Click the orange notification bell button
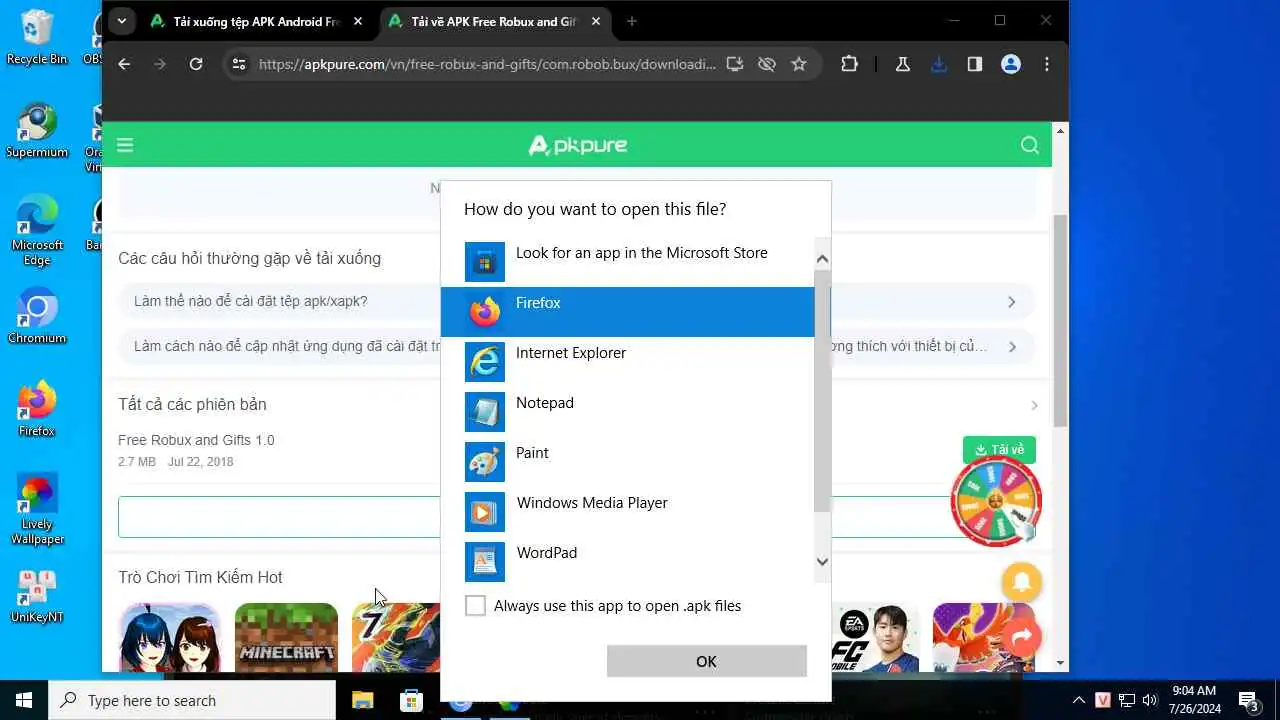1280x720 pixels. (x=1021, y=581)
